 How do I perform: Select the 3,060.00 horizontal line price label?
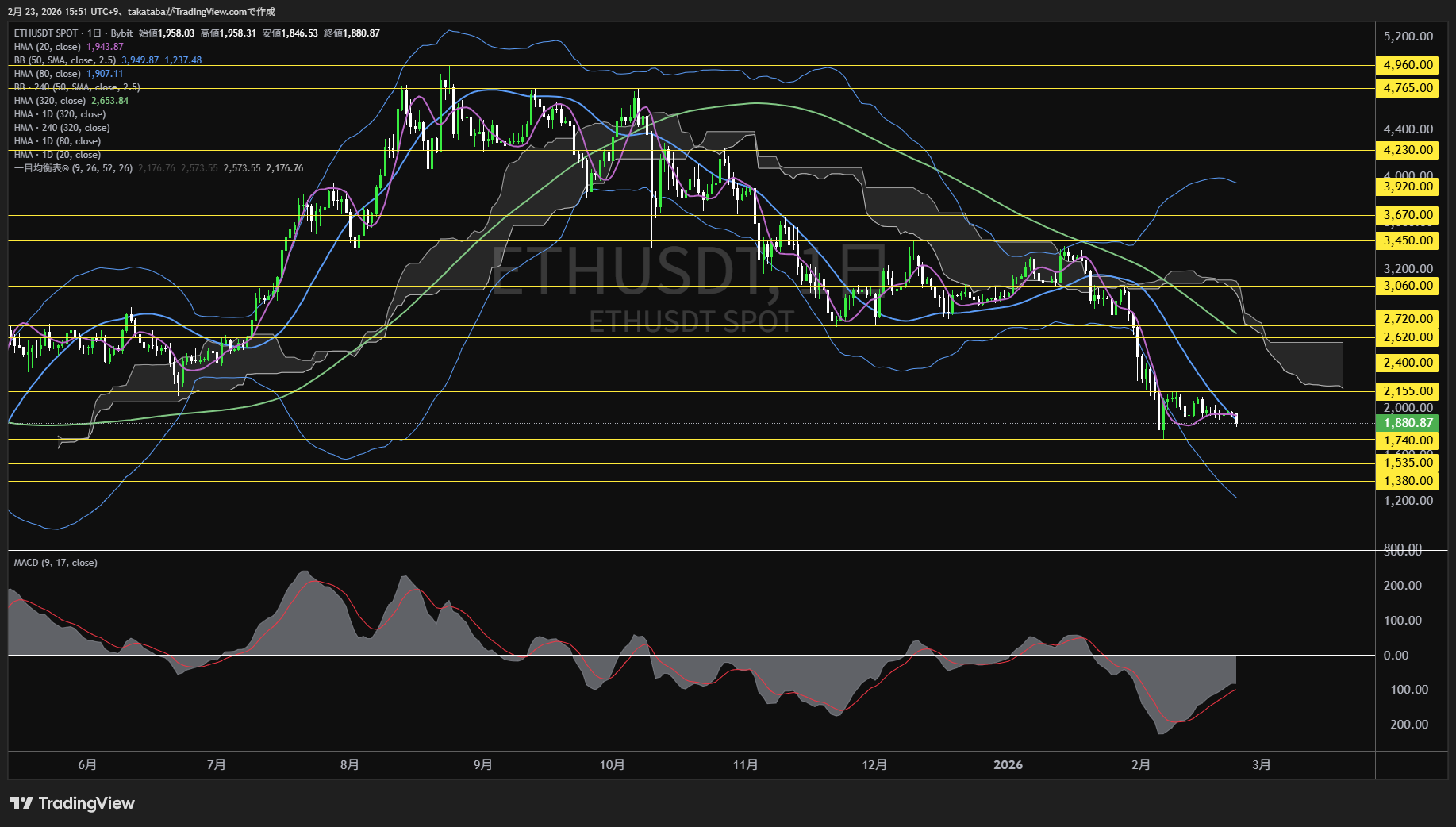click(1408, 286)
